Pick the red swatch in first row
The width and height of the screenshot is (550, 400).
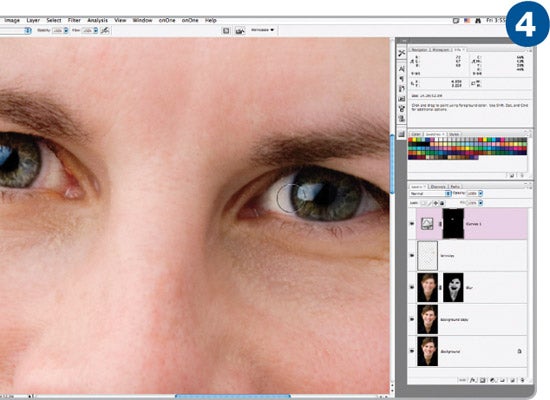click(x=410, y=140)
